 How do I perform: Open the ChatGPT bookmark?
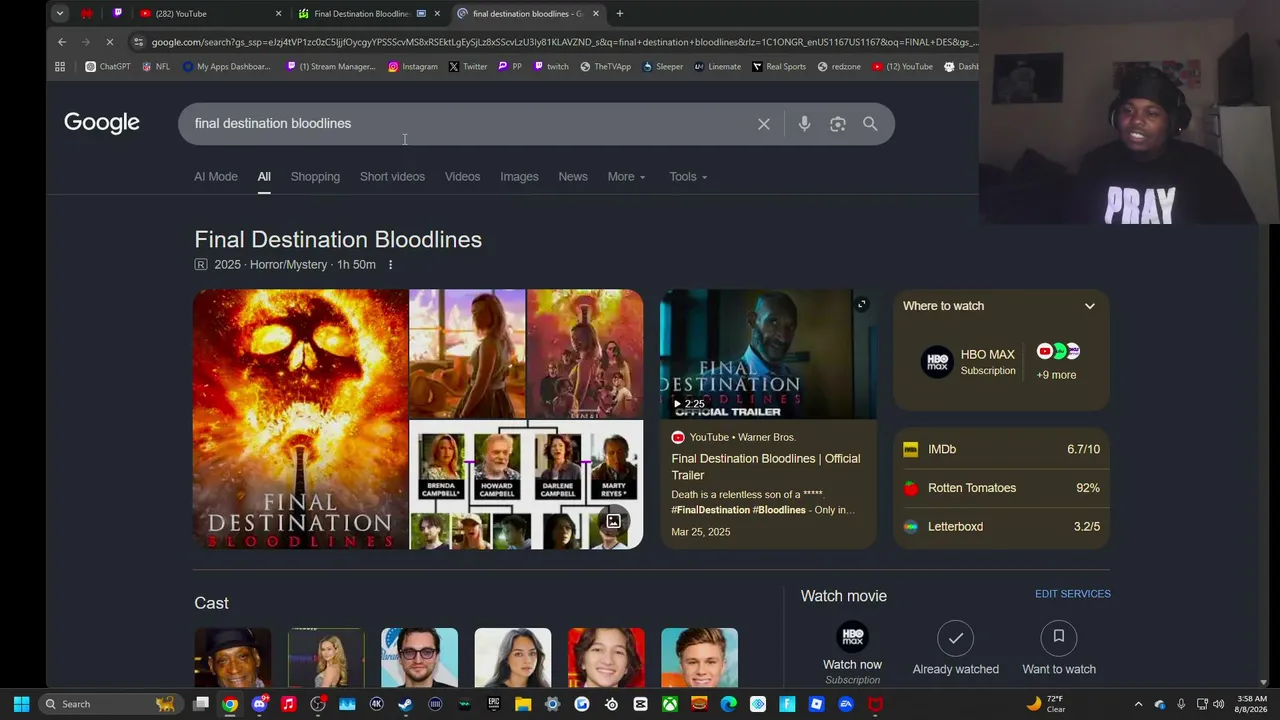pyautogui.click(x=108, y=67)
